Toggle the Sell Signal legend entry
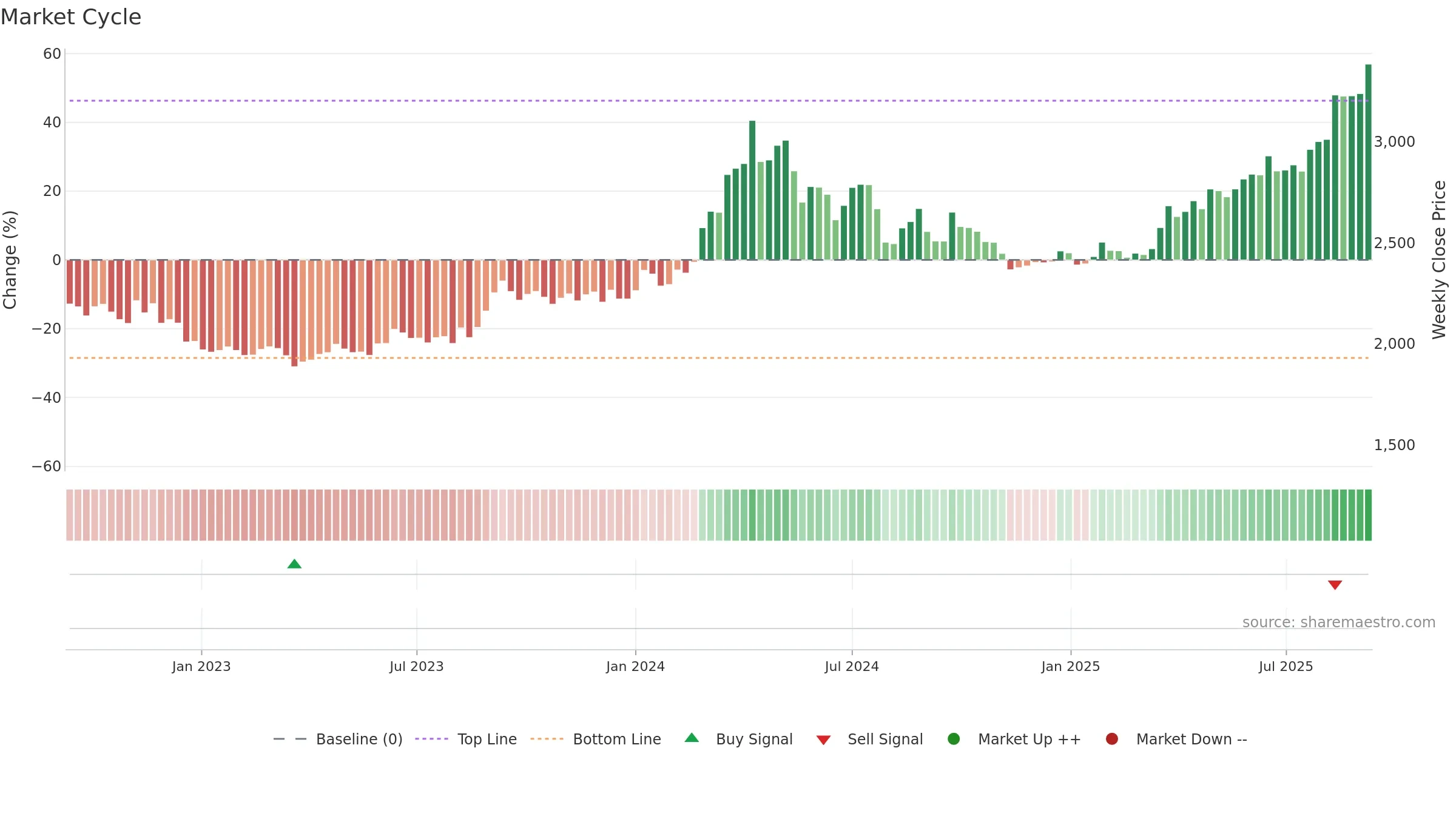The image size is (1456, 819). pos(869,739)
